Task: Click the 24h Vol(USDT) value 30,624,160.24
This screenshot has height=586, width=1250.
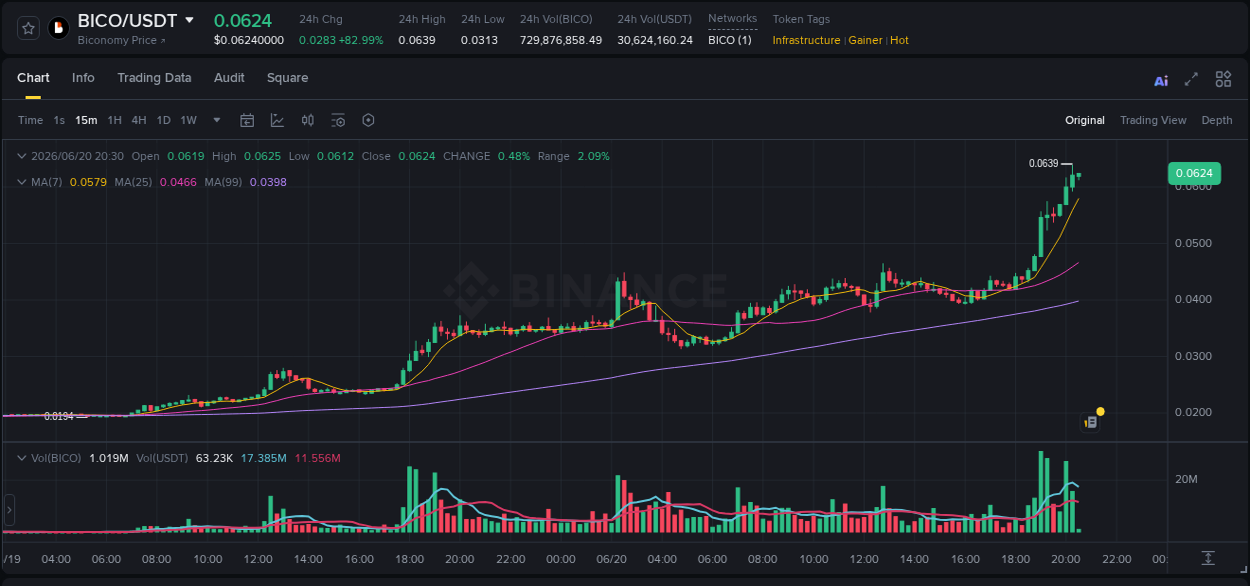Action: [x=655, y=40]
